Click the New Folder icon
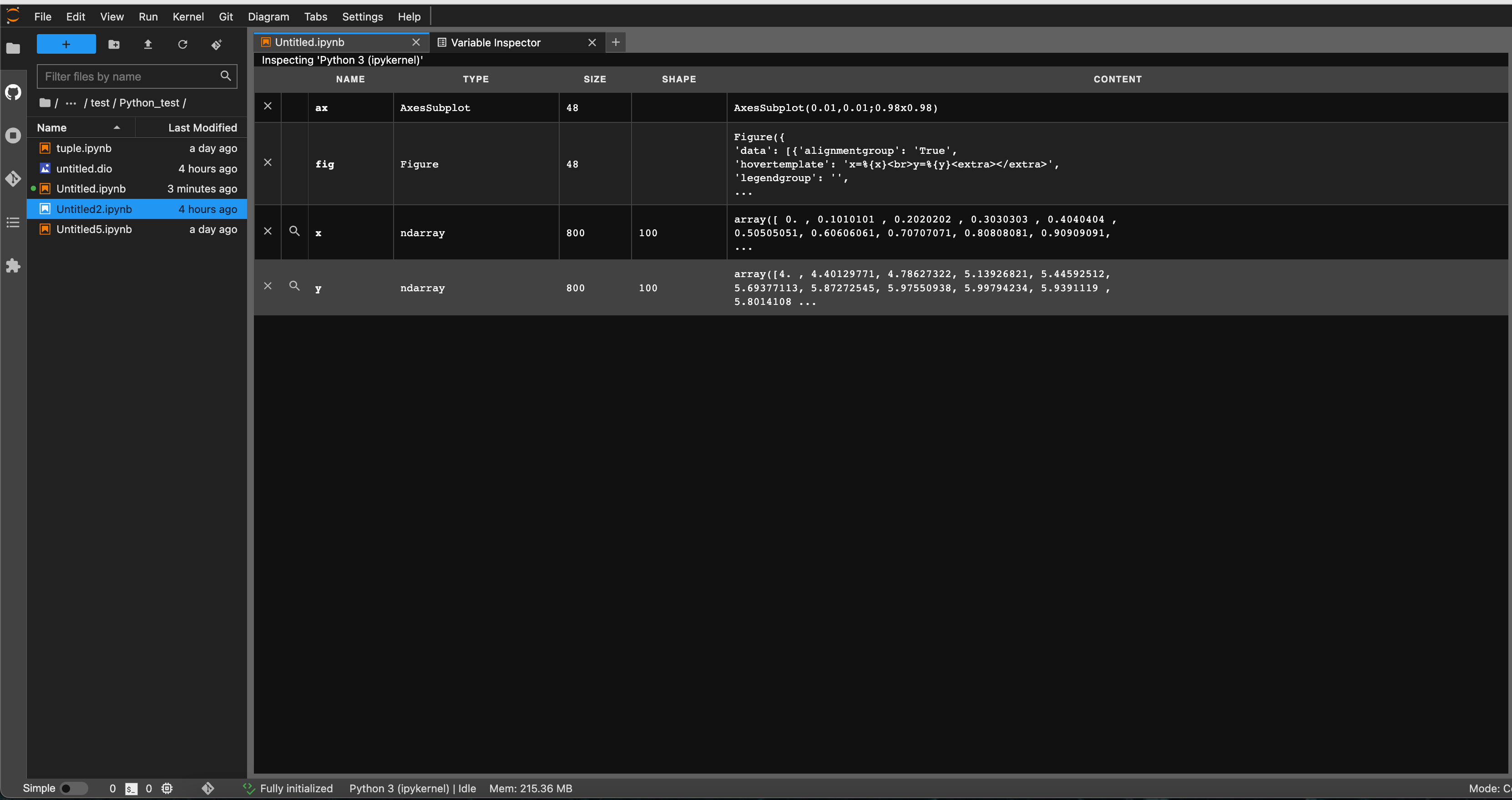This screenshot has height=800, width=1512. (x=114, y=45)
